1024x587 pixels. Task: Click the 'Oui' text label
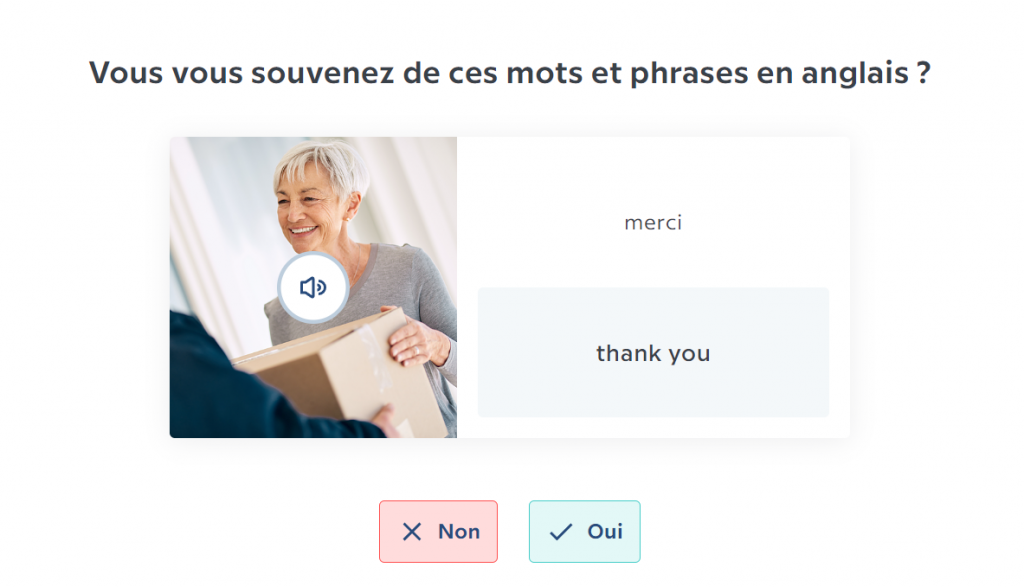click(x=605, y=532)
